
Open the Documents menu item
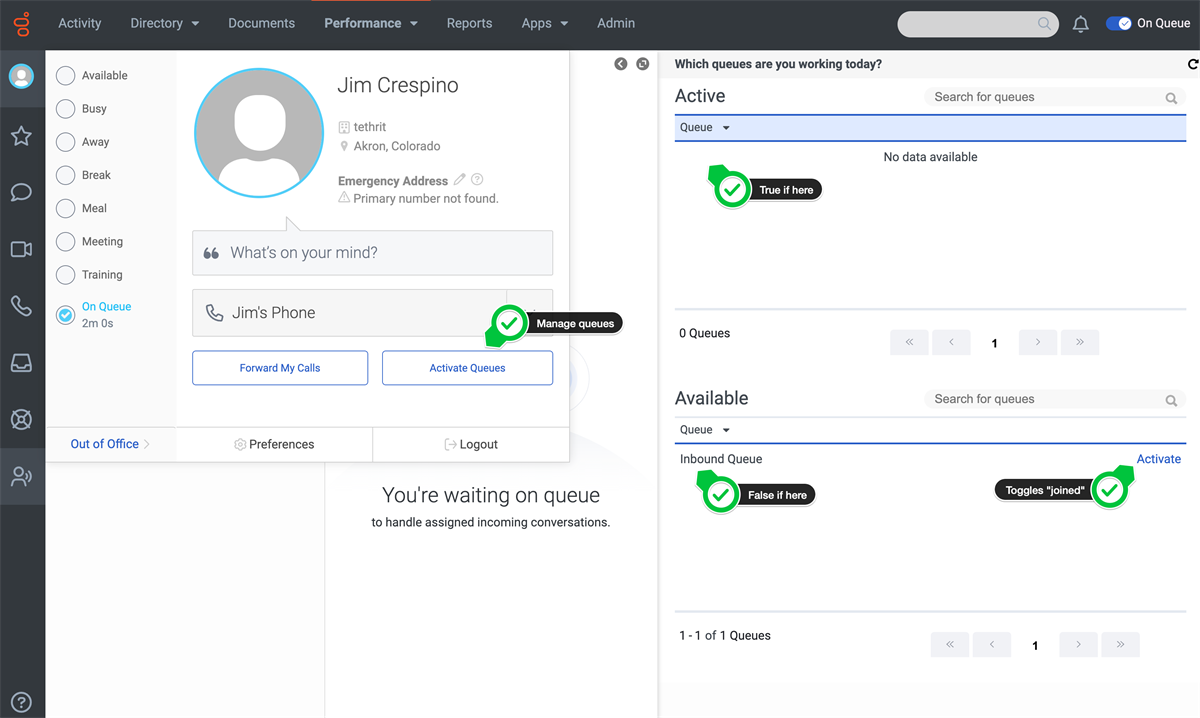(261, 23)
